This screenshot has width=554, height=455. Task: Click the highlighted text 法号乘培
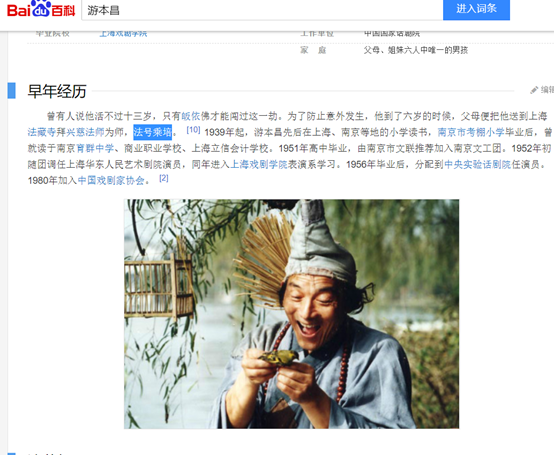[x=153, y=132]
